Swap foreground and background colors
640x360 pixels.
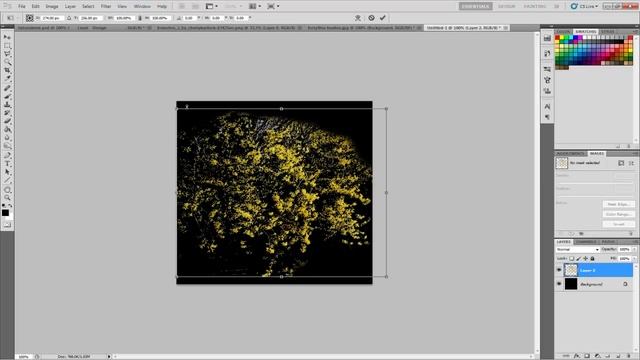click(x=10, y=206)
